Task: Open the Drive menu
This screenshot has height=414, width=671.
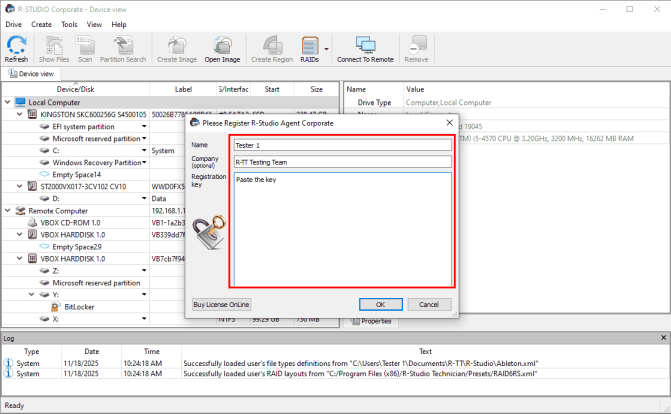Action: [x=14, y=24]
